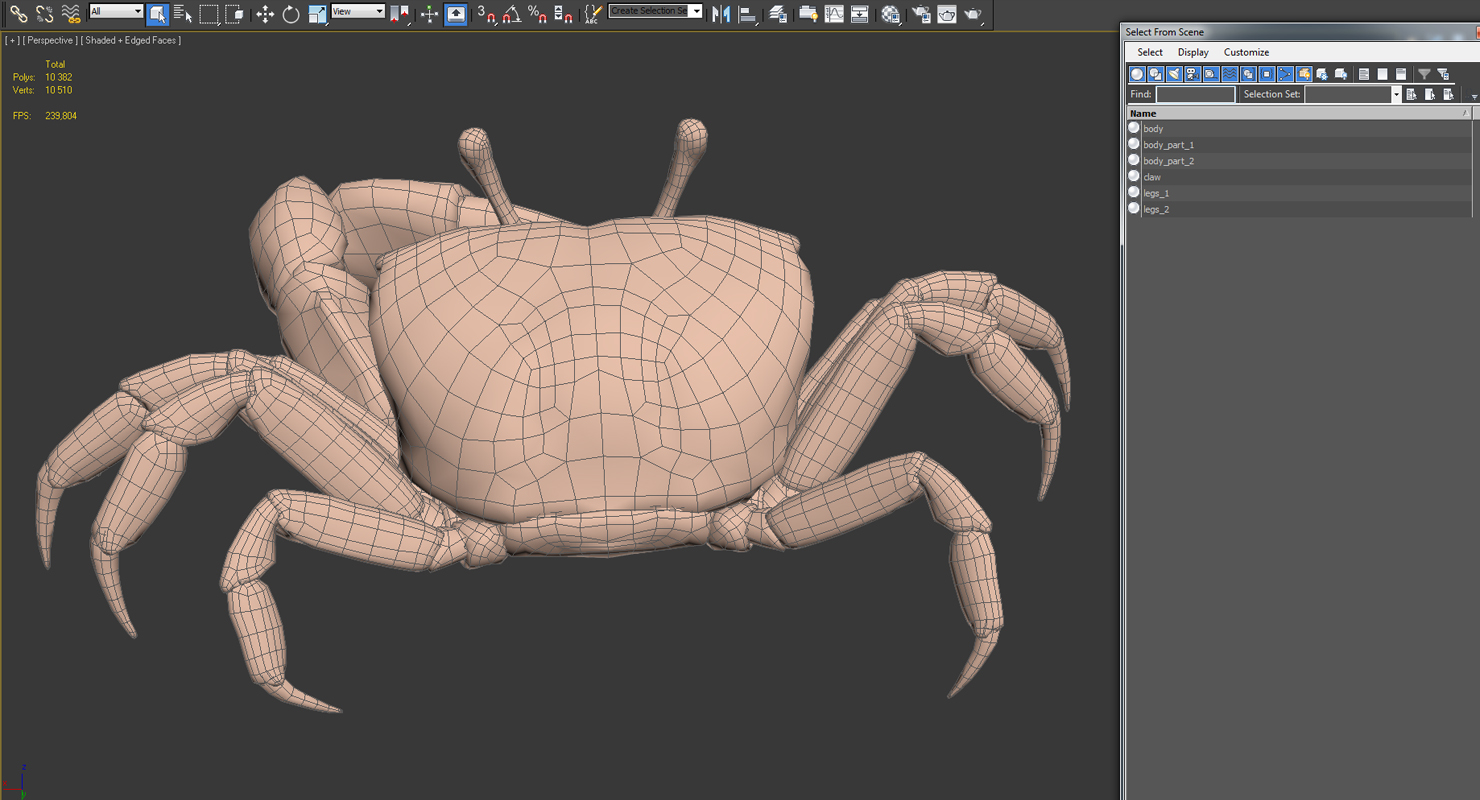
Task: Open the 'View' reference coordinate dropdown
Action: tap(358, 12)
